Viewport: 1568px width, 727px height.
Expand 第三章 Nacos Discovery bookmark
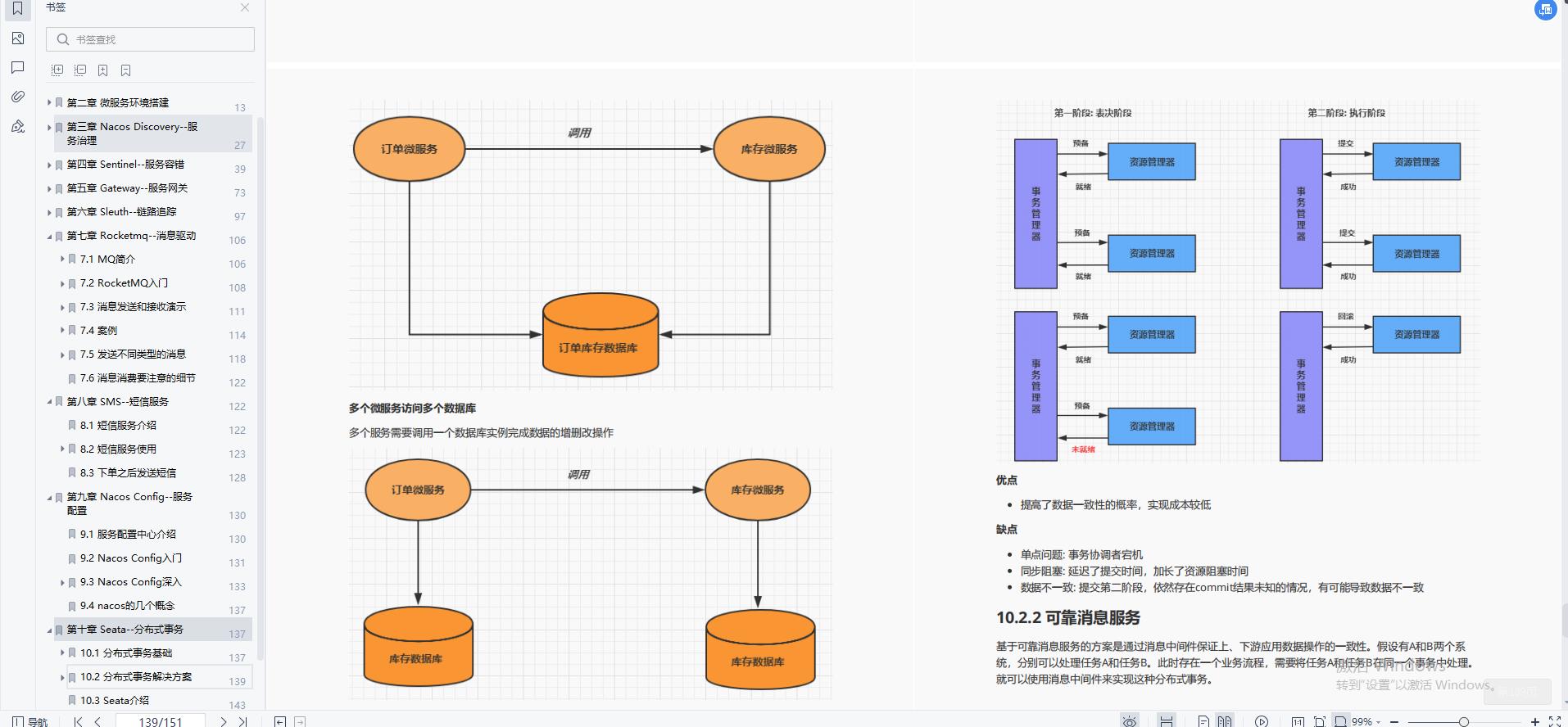(49, 127)
